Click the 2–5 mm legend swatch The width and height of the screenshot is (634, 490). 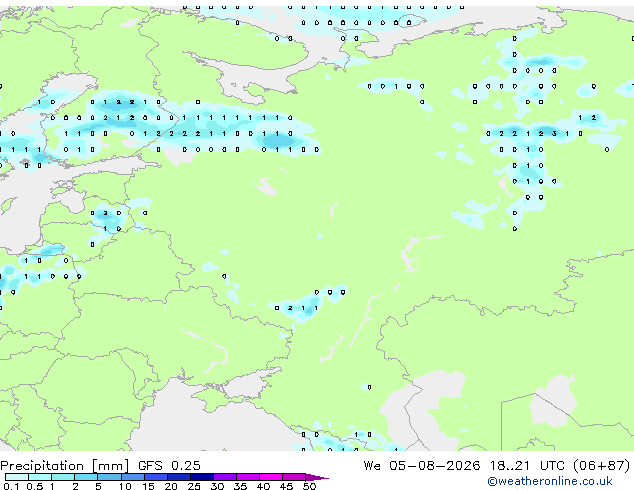click(86, 477)
